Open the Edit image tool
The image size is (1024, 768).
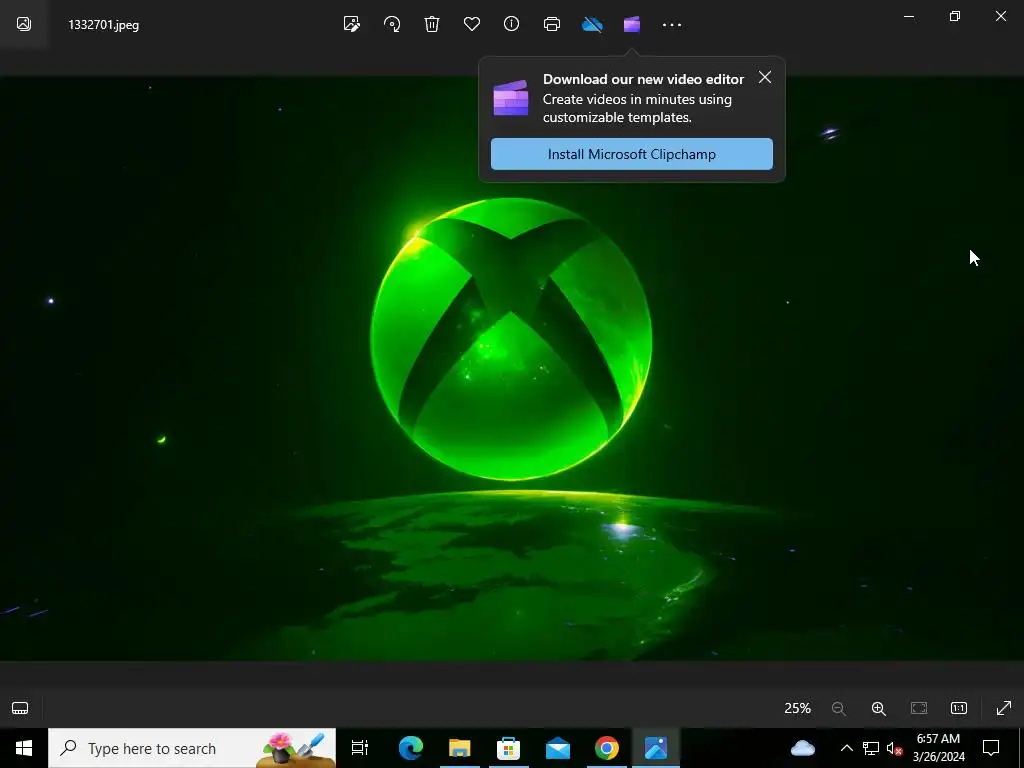pyautogui.click(x=351, y=24)
